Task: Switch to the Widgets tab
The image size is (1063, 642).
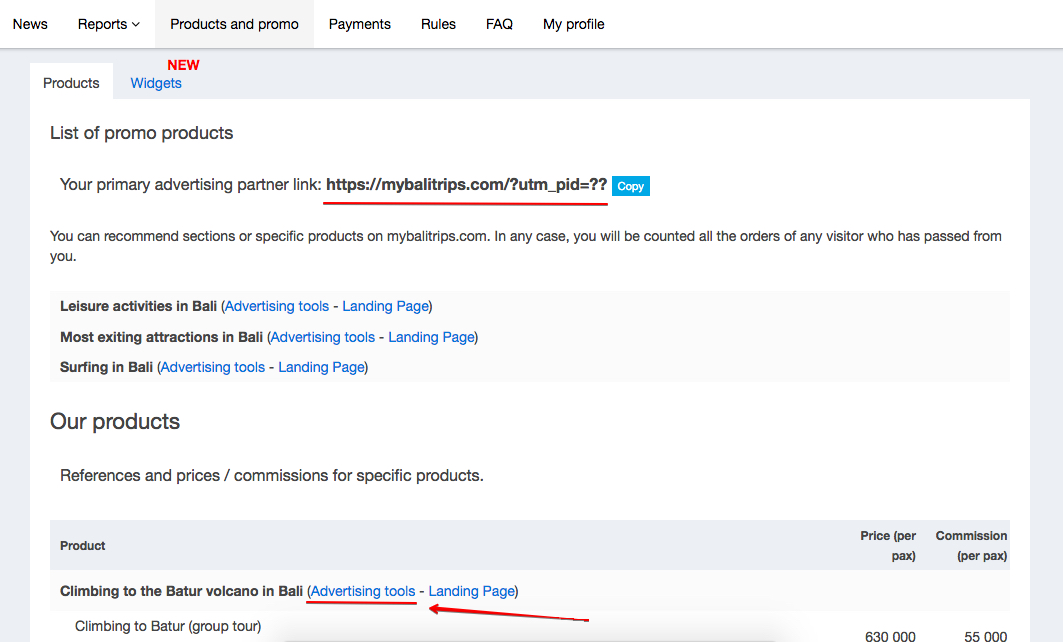Action: point(156,83)
